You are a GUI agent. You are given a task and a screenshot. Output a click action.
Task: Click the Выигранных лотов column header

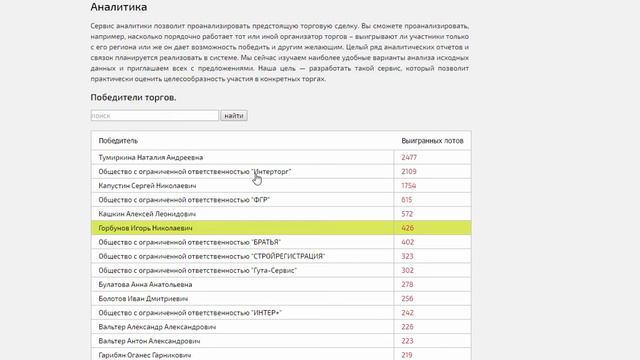tap(432, 140)
